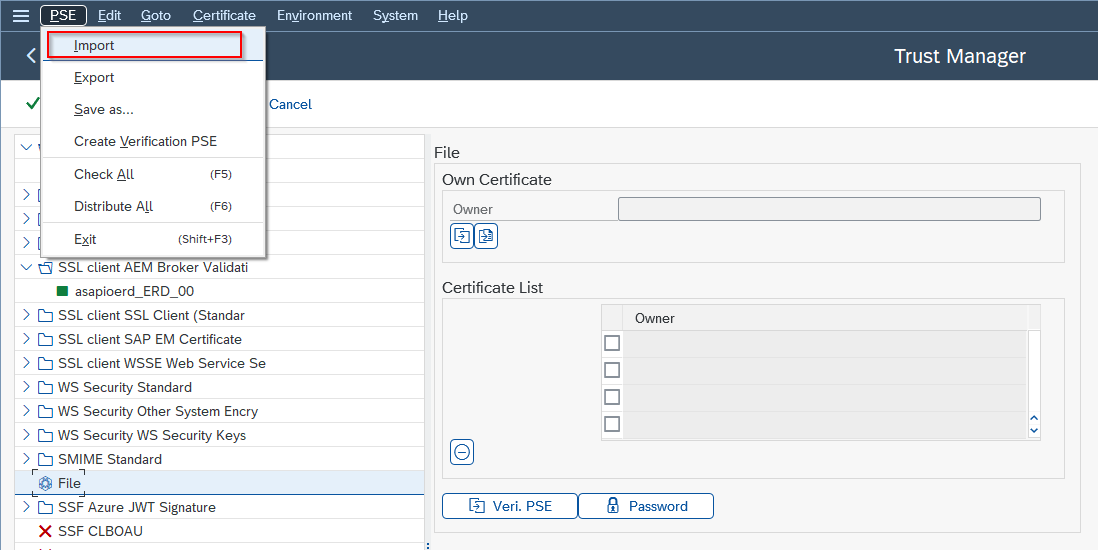This screenshot has width=1098, height=550.
Task: Select the File tree entry
Action: pos(69,483)
